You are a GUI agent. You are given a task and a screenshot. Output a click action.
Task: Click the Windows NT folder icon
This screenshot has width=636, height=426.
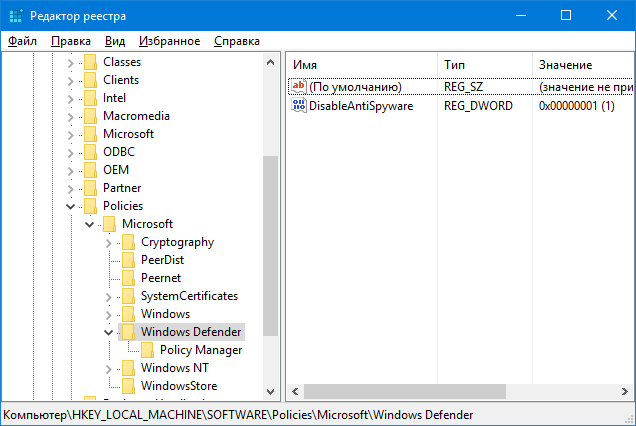pyautogui.click(x=129, y=368)
